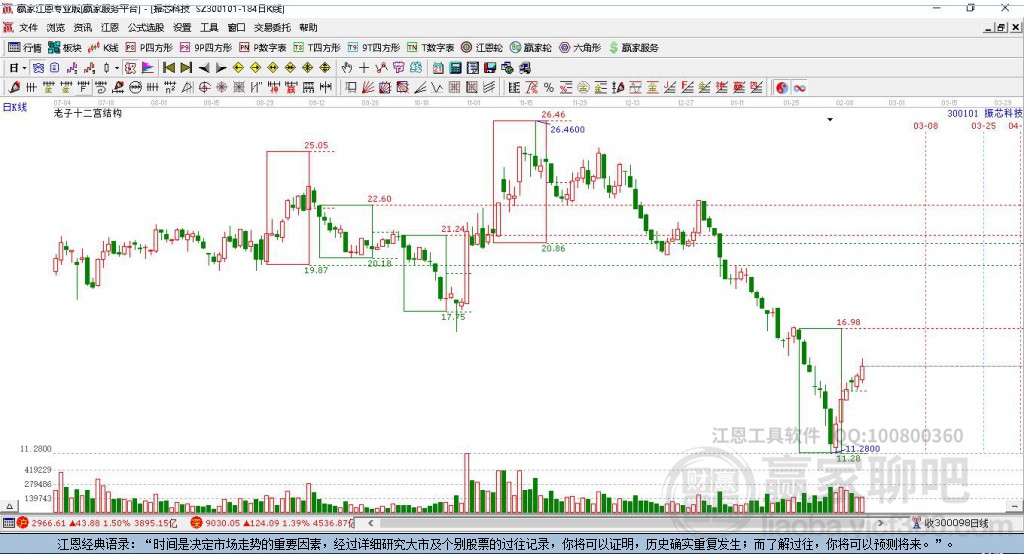The width and height of the screenshot is (1024, 554).
Task: Open the P数字表 tool
Action: coord(263,48)
